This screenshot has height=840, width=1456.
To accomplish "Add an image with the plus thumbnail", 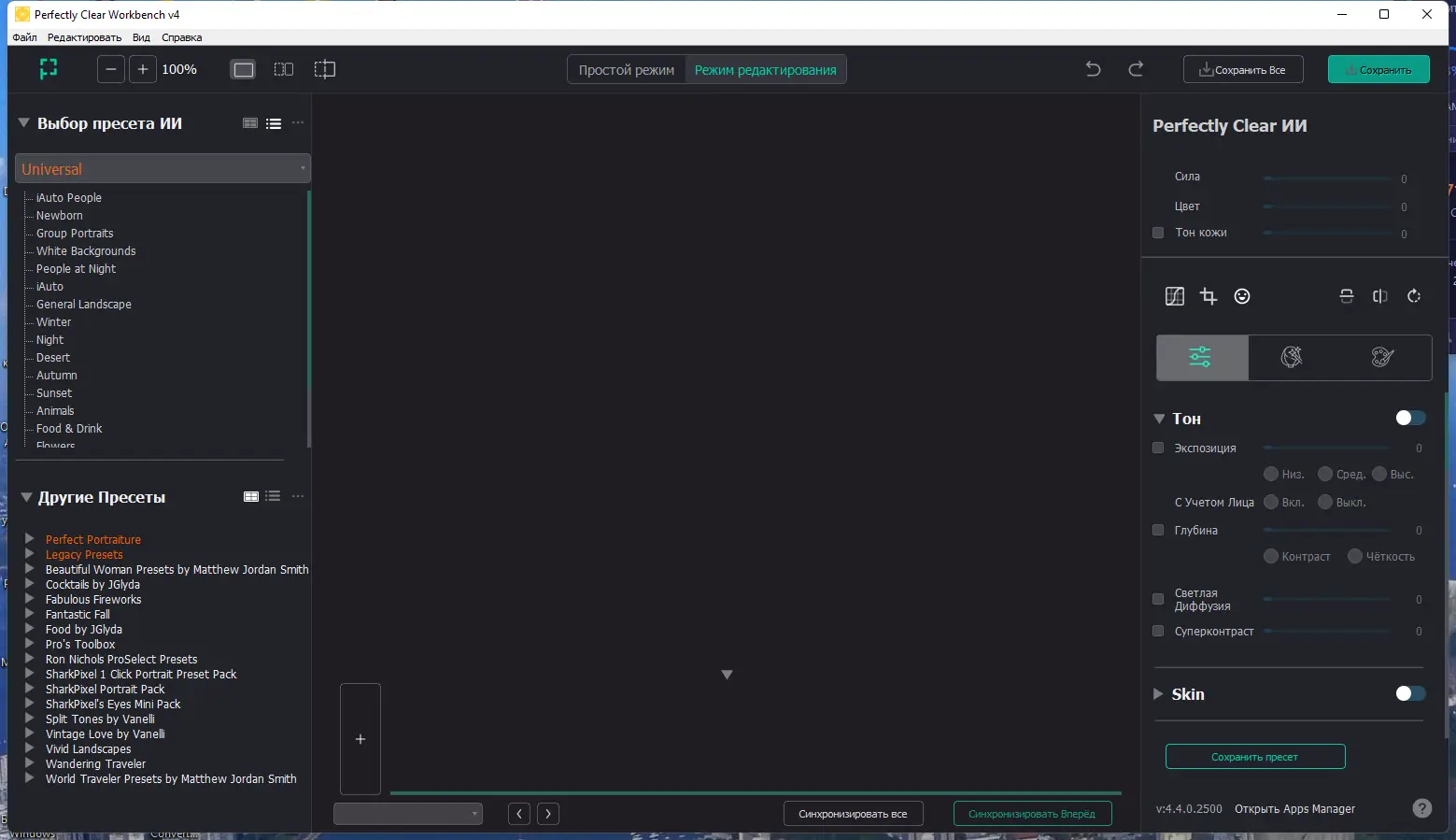I will click(360, 739).
